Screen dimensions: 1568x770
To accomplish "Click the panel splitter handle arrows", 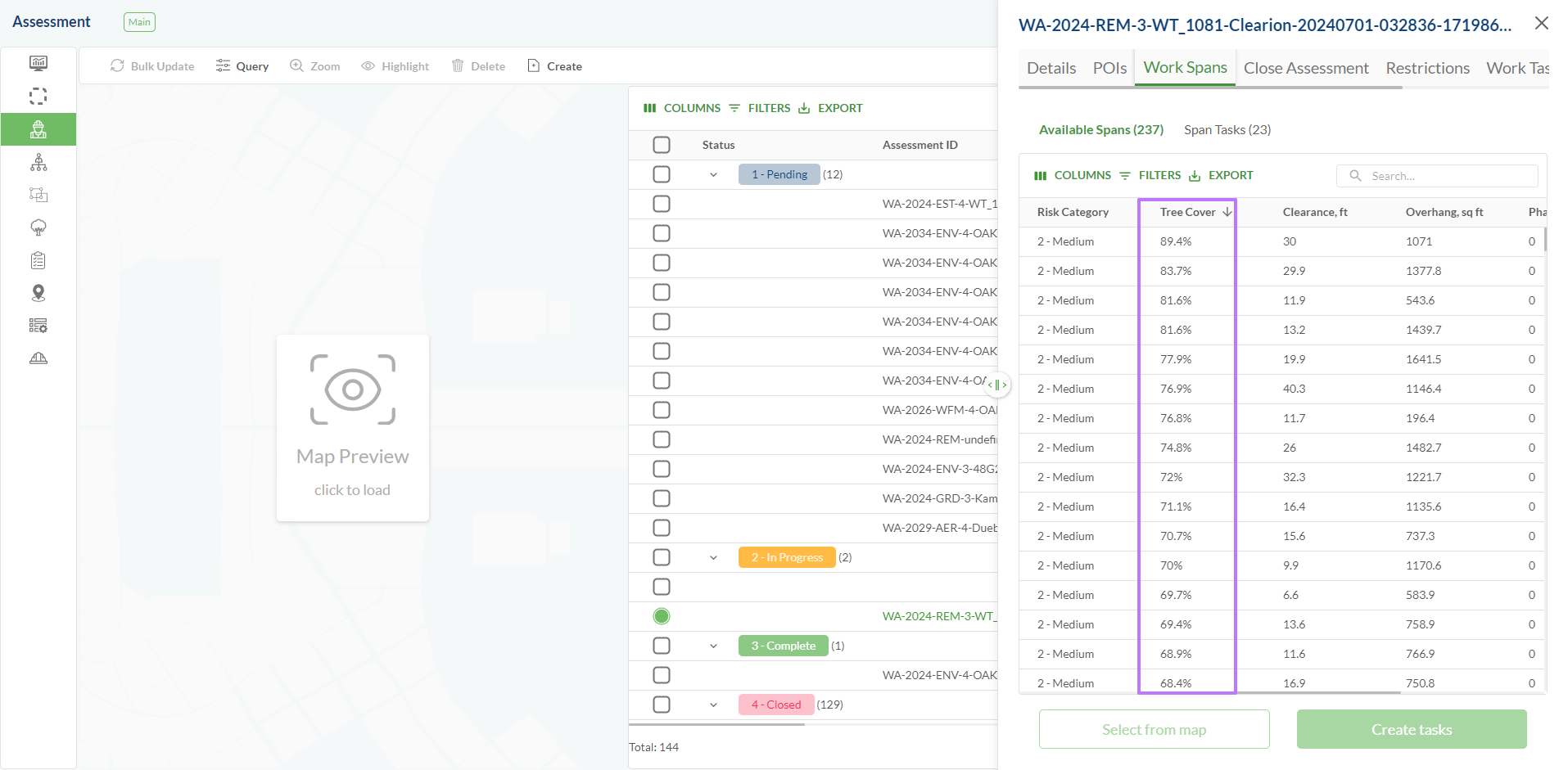I will (997, 385).
